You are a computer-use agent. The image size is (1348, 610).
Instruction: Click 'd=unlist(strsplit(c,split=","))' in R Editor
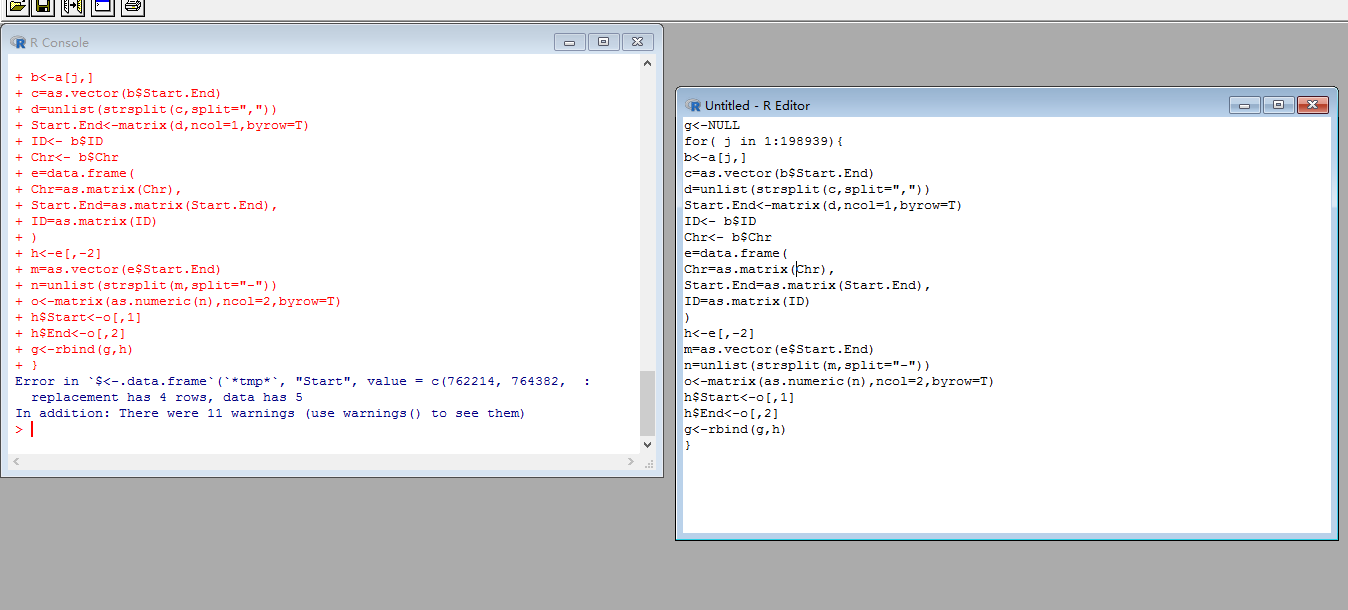pyautogui.click(x=807, y=189)
